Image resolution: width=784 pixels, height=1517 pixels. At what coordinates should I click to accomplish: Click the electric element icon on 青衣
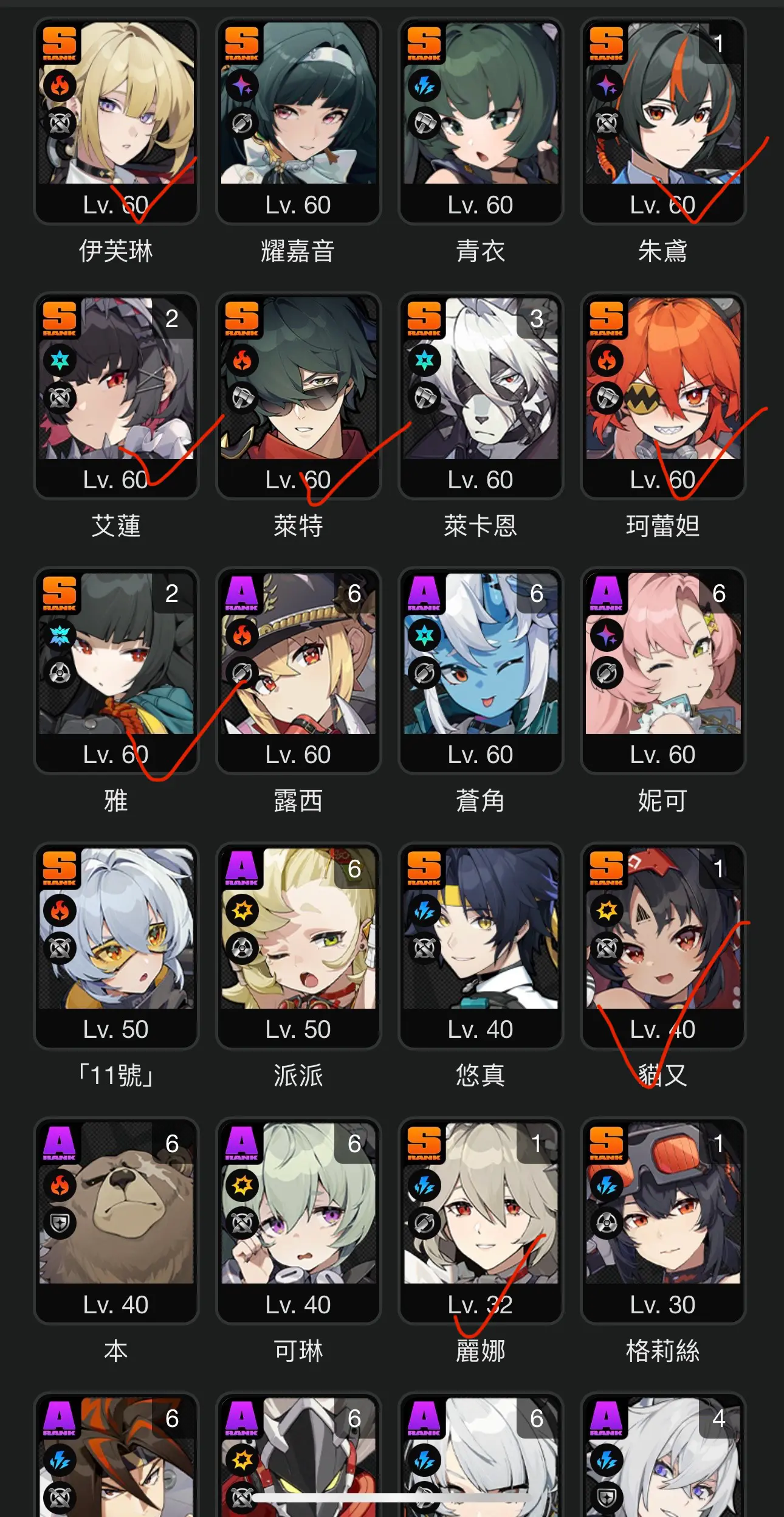click(424, 86)
